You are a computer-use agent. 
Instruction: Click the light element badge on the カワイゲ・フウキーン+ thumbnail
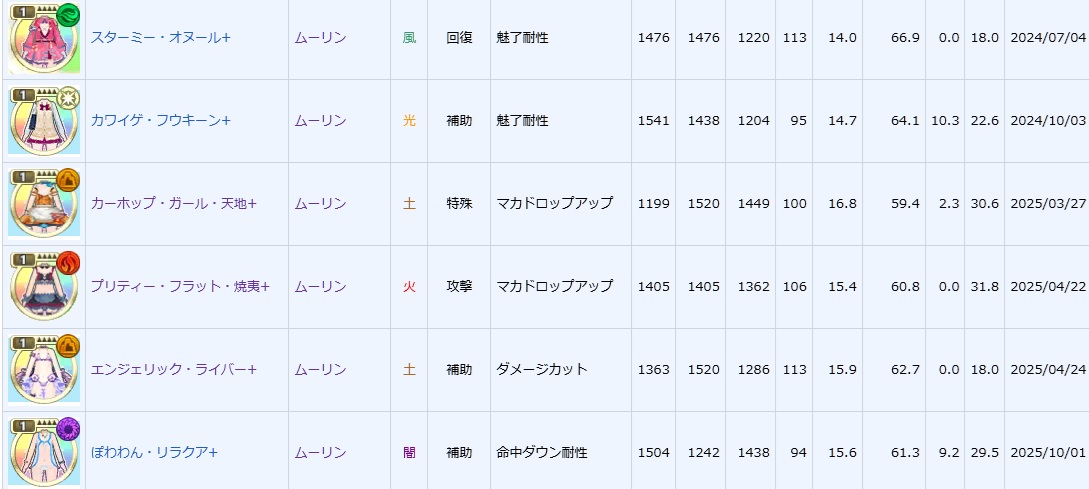pos(67,98)
